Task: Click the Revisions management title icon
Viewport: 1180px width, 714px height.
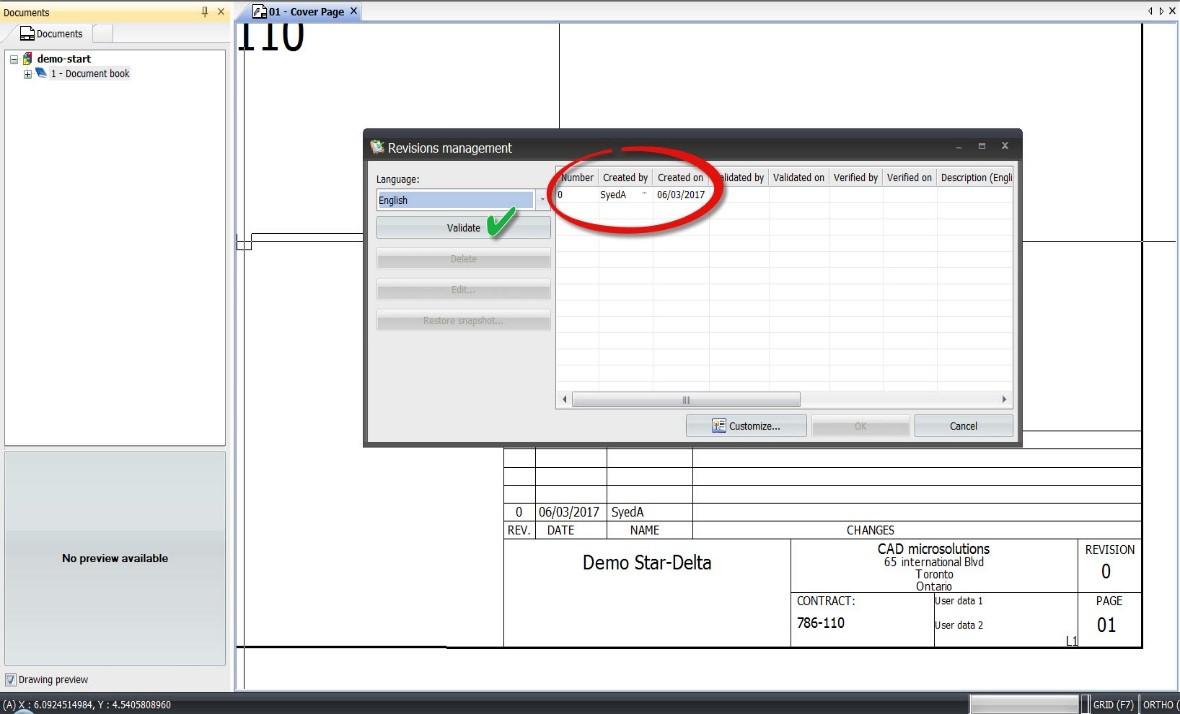Action: (377, 147)
